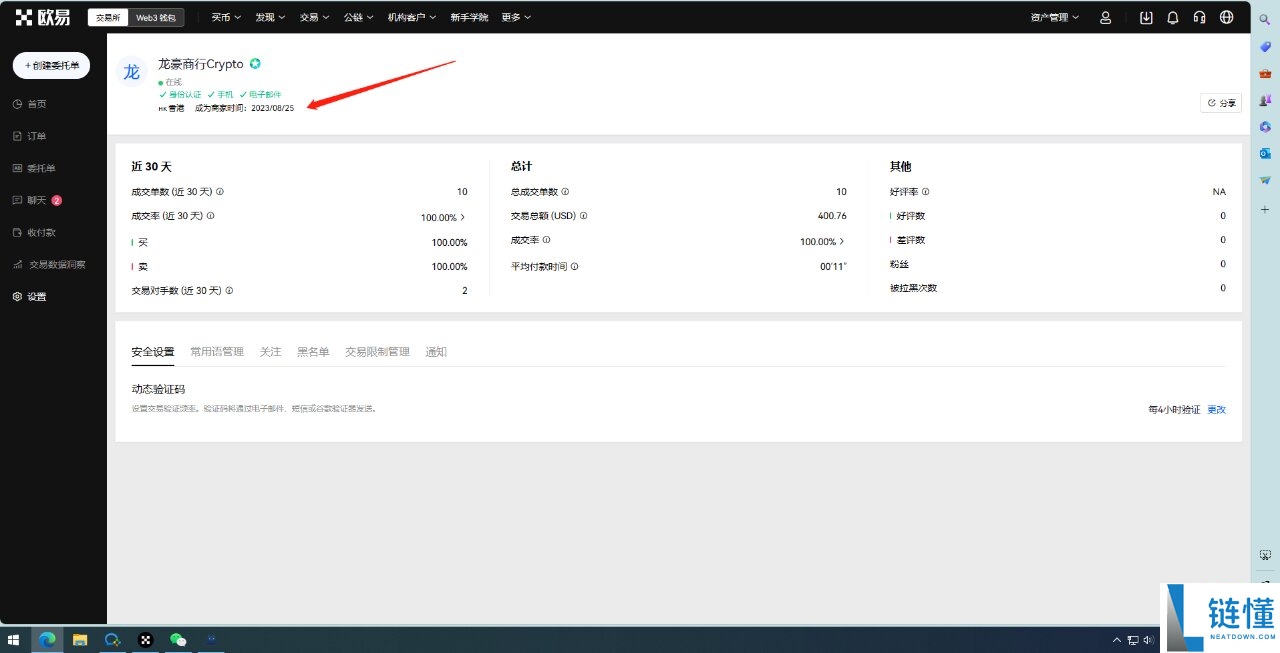Click the Edge sidebar paper plane icon
The image size is (1280, 653).
tap(1265, 181)
